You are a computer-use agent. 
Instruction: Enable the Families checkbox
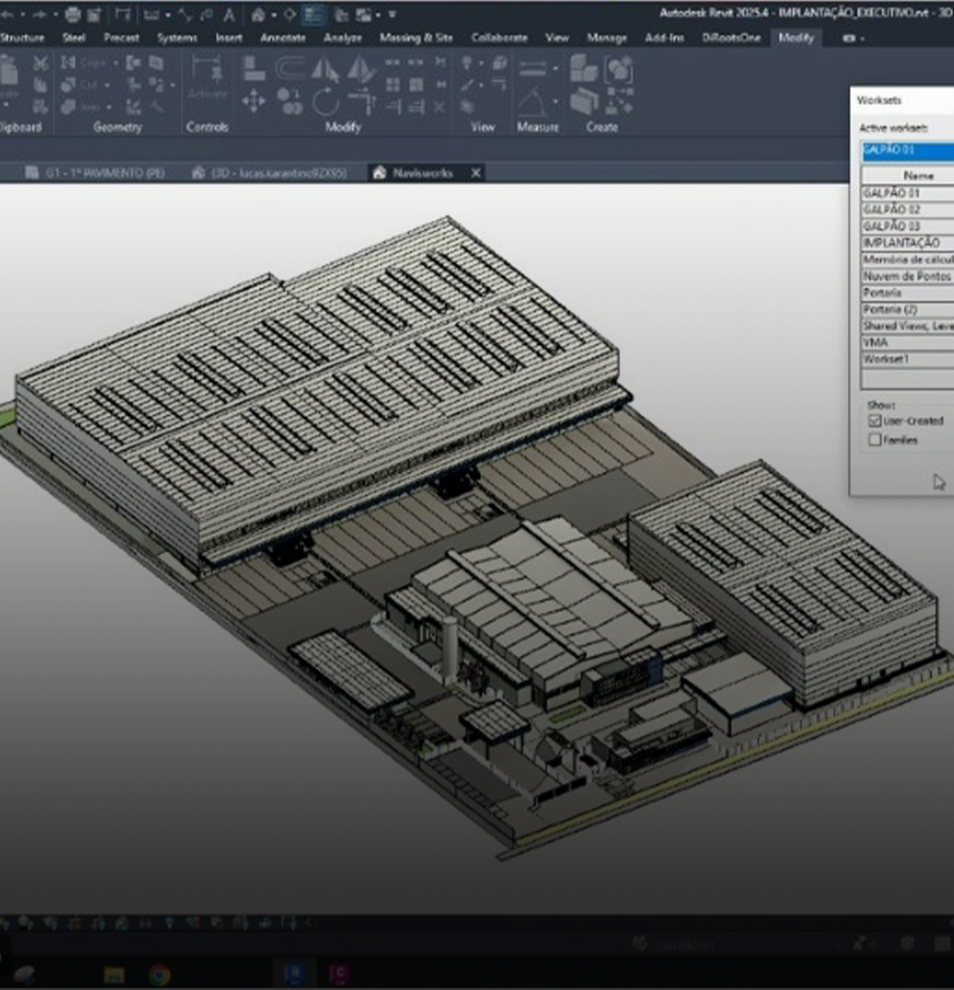(x=875, y=440)
